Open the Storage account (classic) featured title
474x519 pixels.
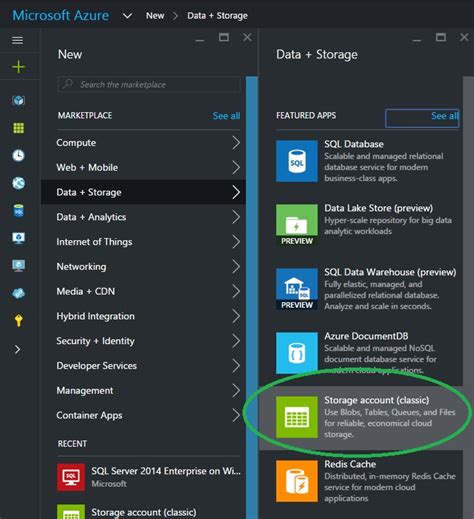[377, 400]
